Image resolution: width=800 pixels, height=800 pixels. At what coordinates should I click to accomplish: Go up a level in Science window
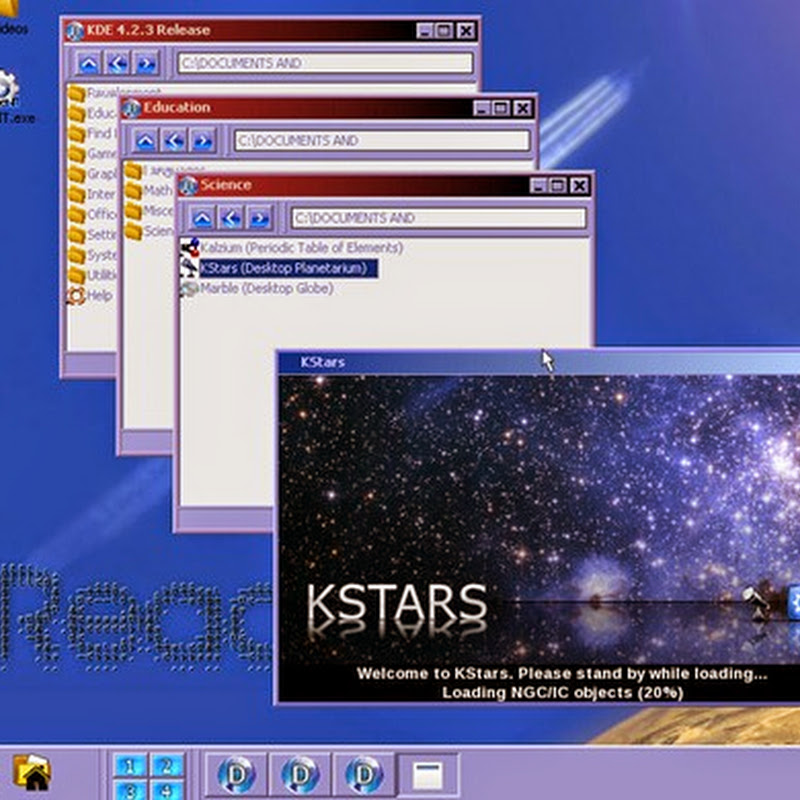click(x=203, y=219)
